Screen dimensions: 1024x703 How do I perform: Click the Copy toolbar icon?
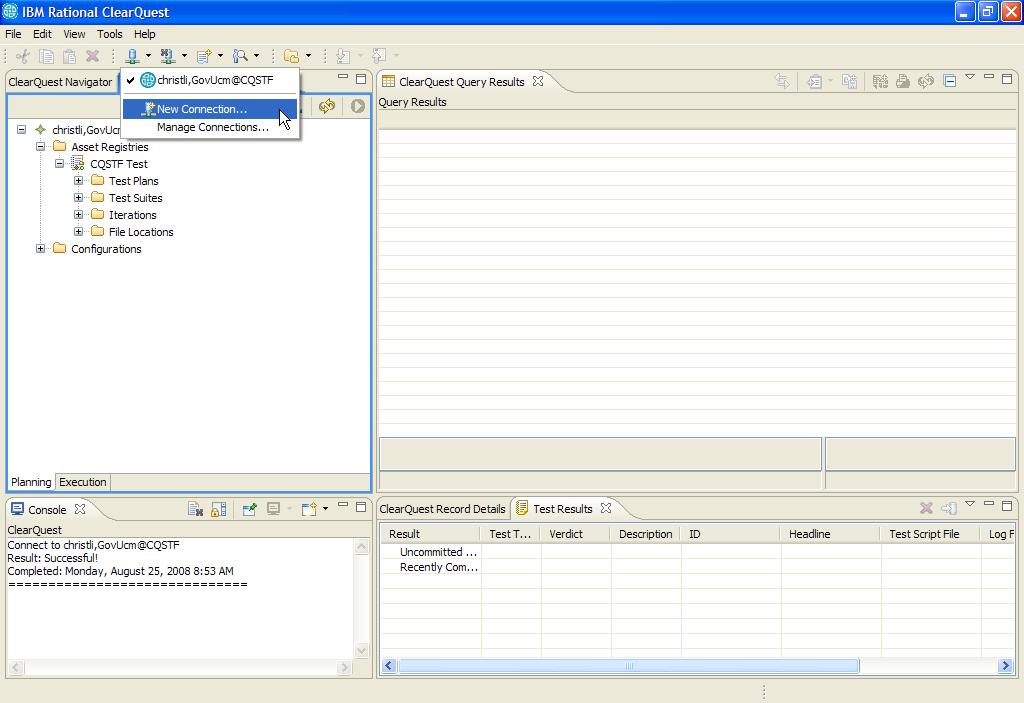[x=46, y=56]
